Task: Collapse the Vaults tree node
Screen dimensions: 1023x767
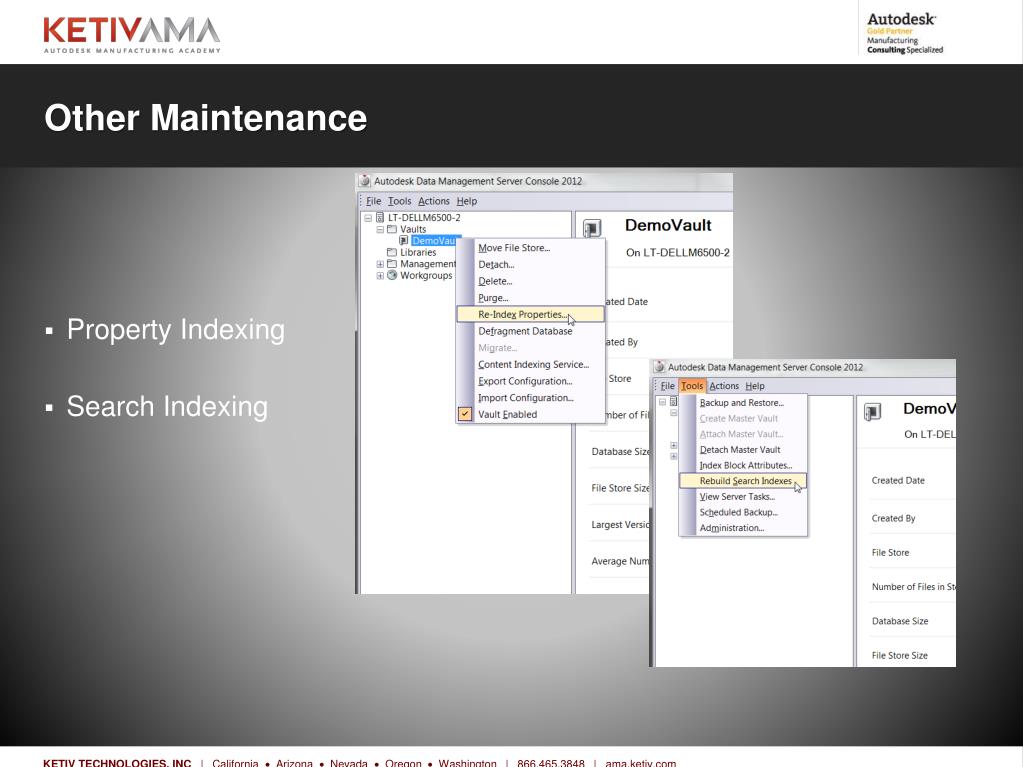Action: [380, 230]
